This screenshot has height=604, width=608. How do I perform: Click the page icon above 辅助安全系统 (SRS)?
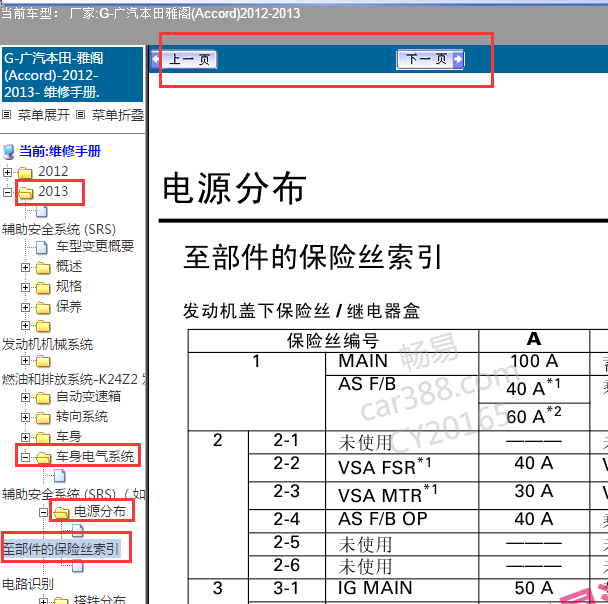tap(42, 211)
